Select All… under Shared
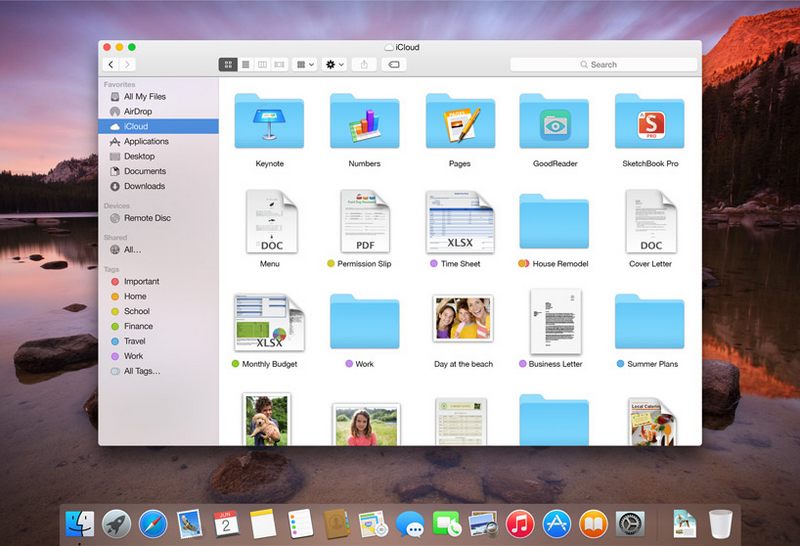800x546 pixels. [158, 250]
